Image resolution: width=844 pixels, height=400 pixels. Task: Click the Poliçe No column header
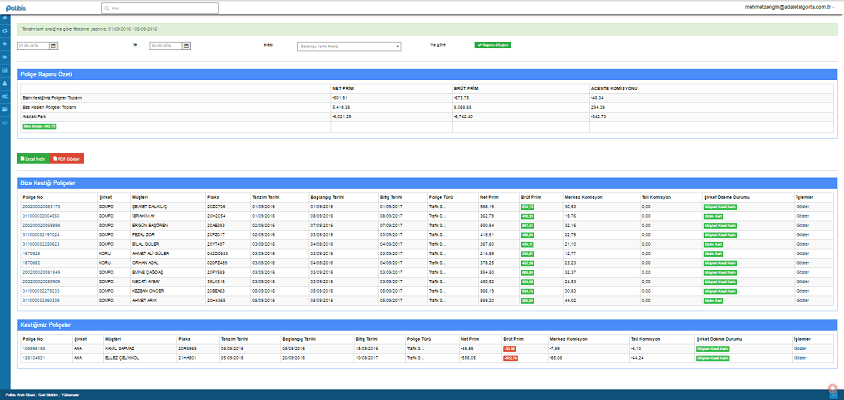pyautogui.click(x=31, y=197)
